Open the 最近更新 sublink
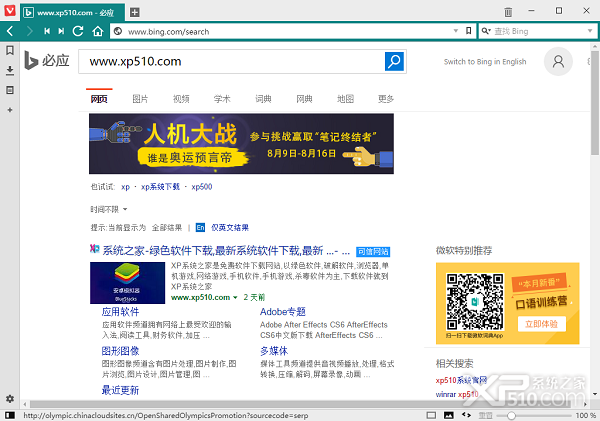Screen dimensions: 600x421 click(x=121, y=390)
